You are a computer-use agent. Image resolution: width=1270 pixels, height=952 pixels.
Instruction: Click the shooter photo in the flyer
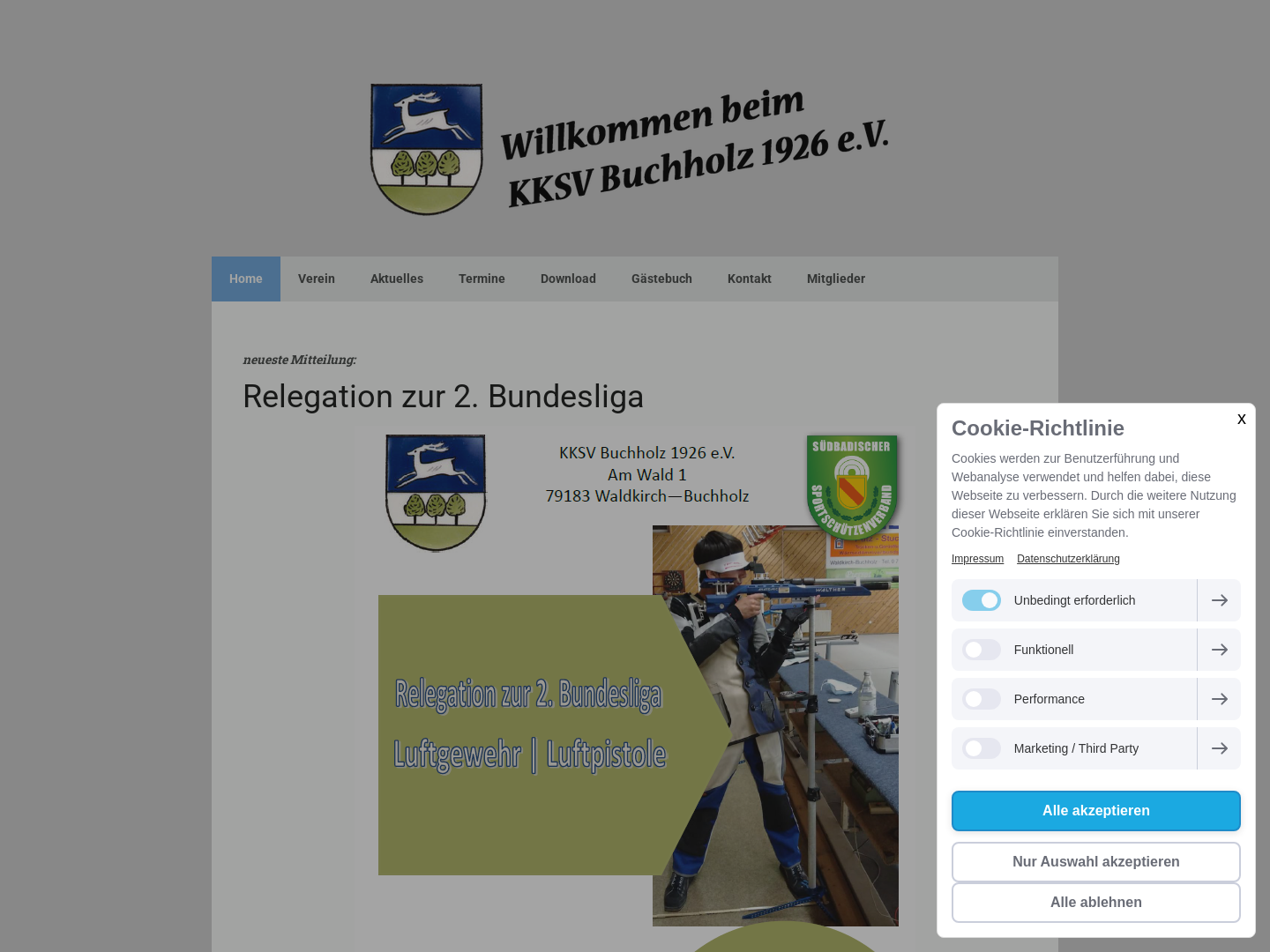click(x=775, y=725)
